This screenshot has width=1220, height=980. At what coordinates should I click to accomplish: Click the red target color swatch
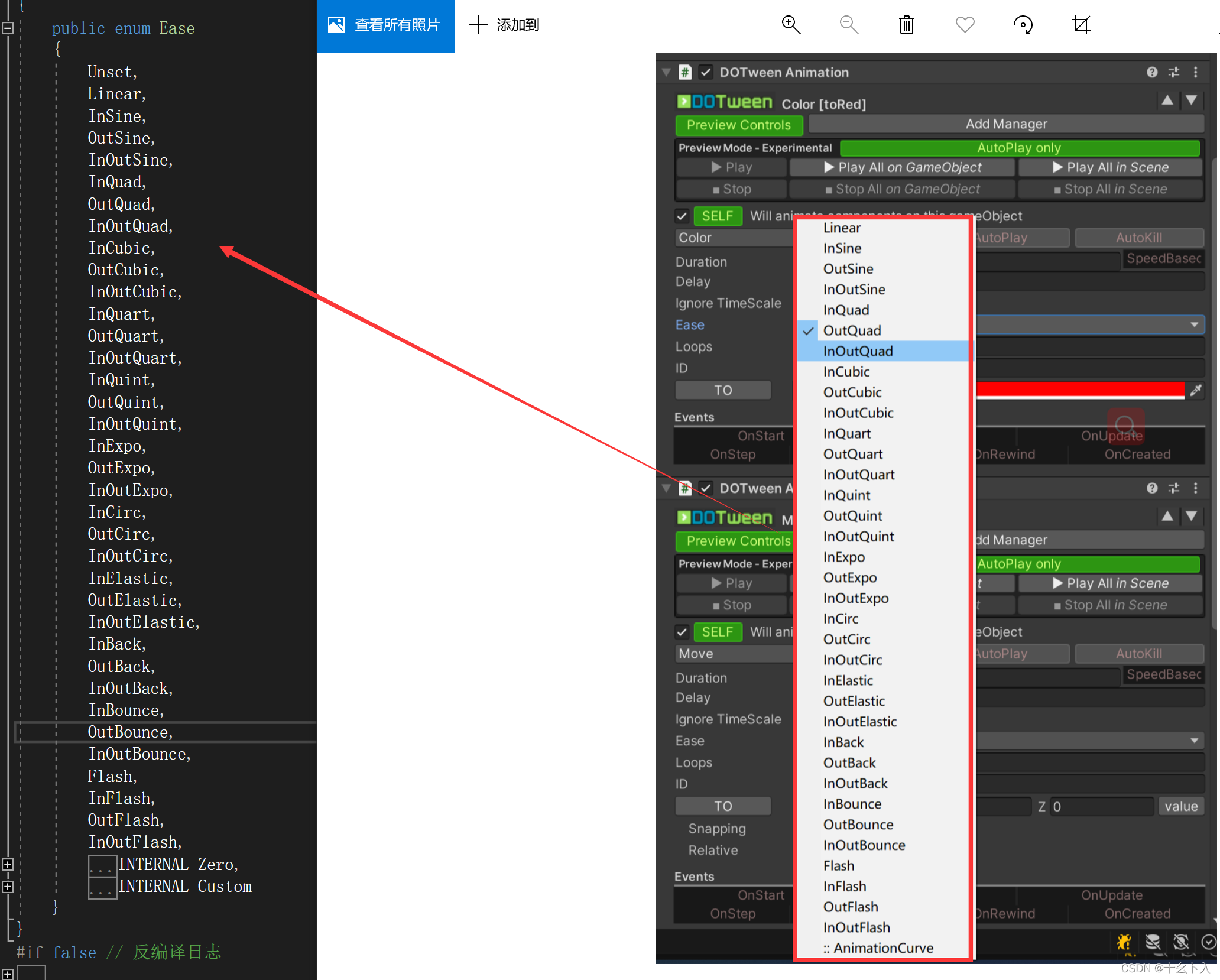tap(1080, 390)
